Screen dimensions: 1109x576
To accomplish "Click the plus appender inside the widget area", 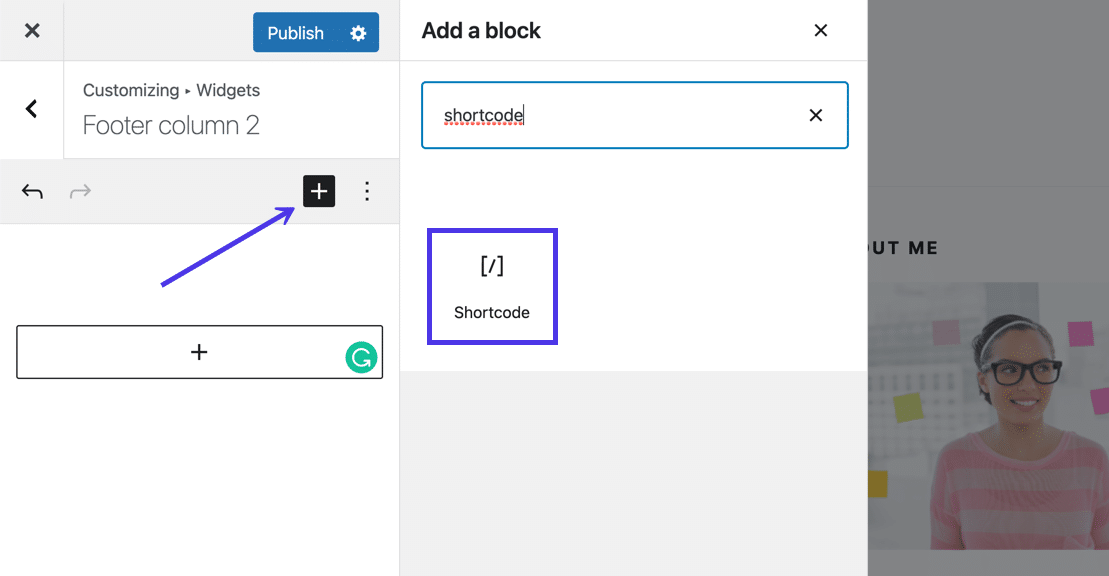I will 199,352.
